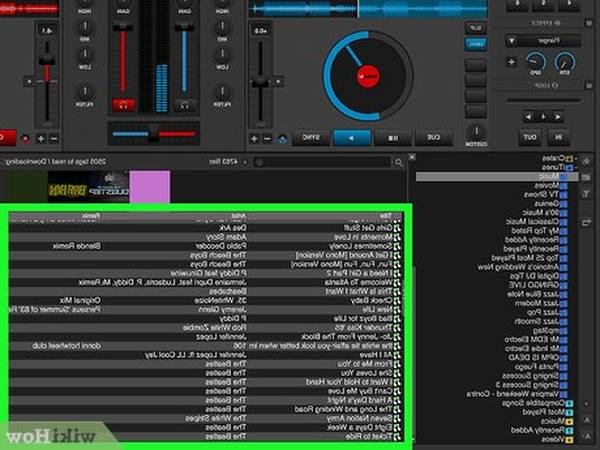The width and height of the screenshot is (600, 450).
Task: Select the track Welcome To Atlanta
Action: (205, 282)
